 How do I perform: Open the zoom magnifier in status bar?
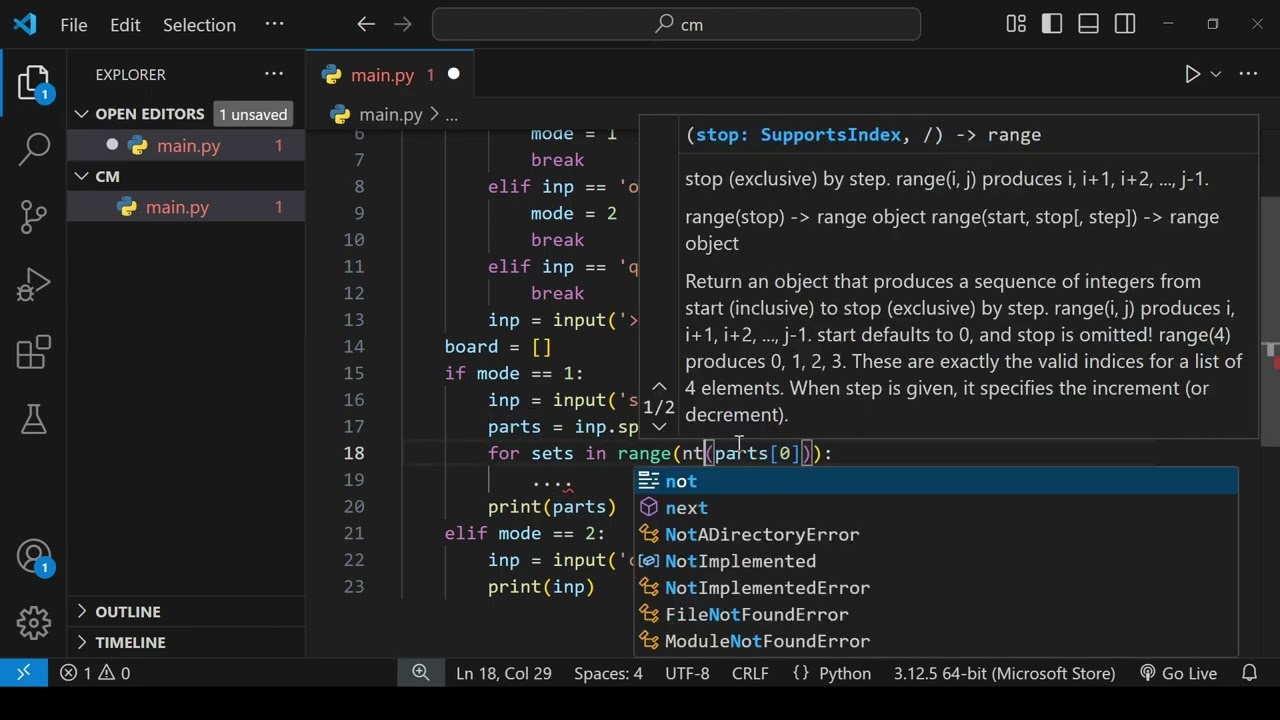(x=421, y=673)
